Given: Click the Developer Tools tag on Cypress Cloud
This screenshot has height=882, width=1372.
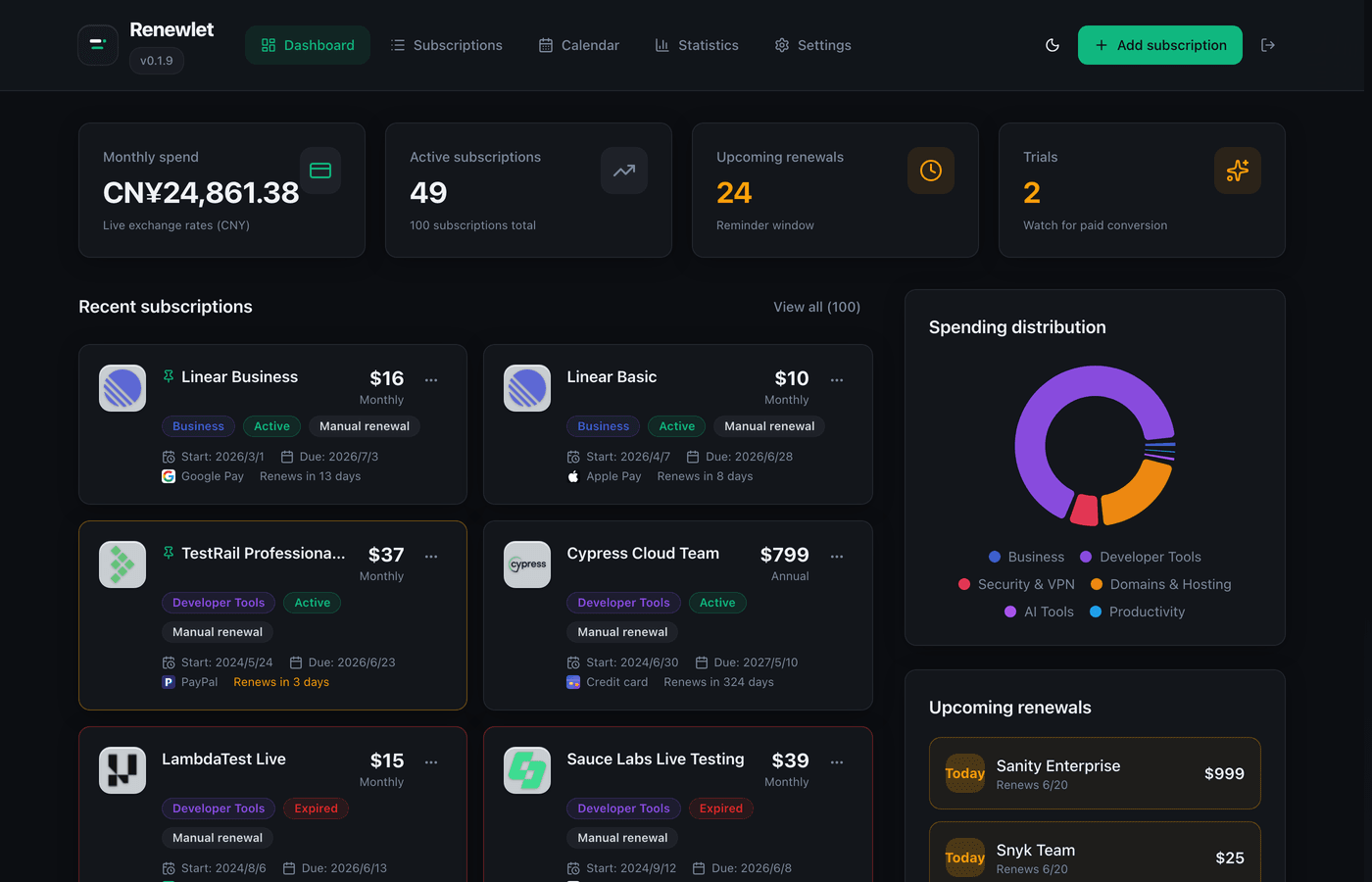Looking at the screenshot, I should click(623, 603).
